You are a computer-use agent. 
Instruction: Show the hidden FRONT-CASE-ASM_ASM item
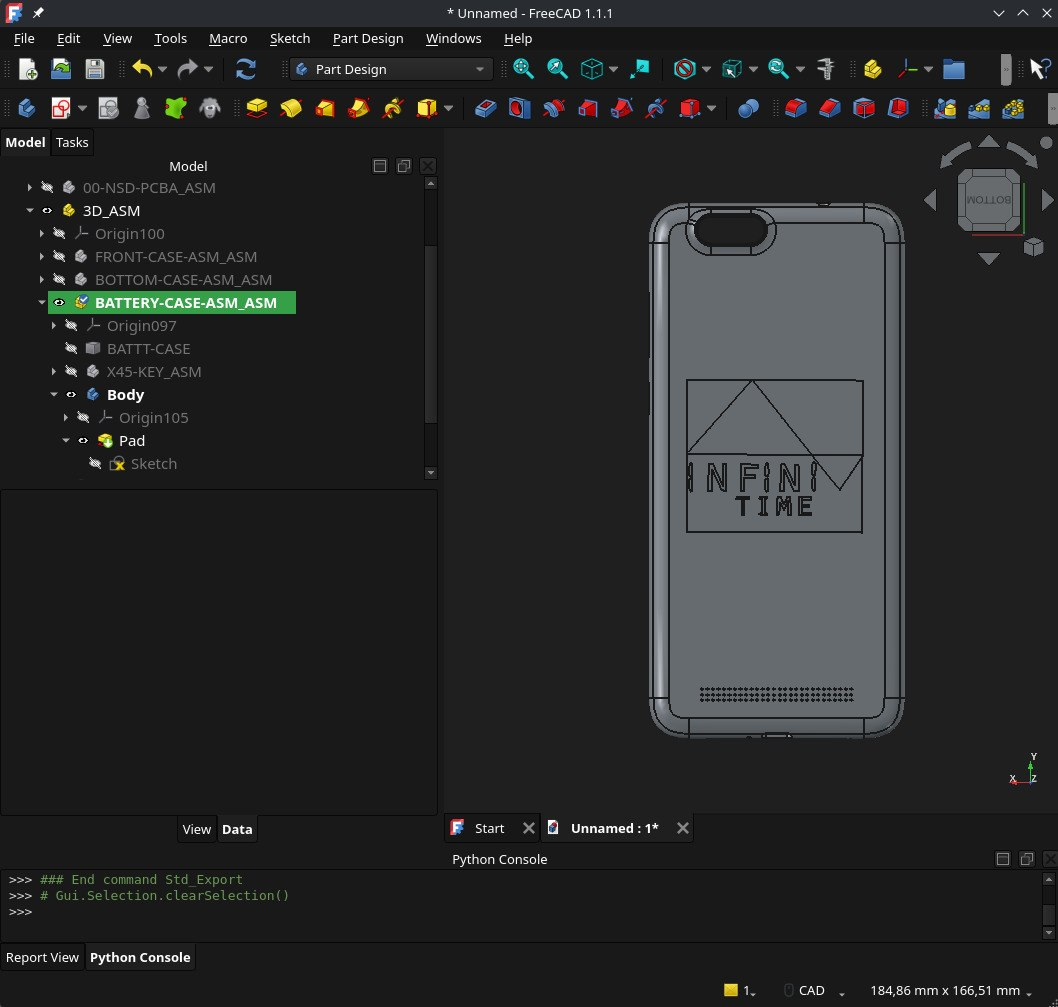pos(59,256)
